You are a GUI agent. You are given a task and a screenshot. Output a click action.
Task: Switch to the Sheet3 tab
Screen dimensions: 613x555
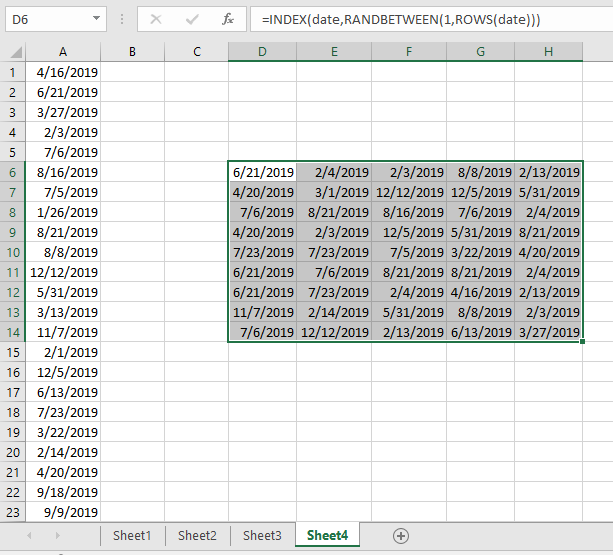point(262,535)
